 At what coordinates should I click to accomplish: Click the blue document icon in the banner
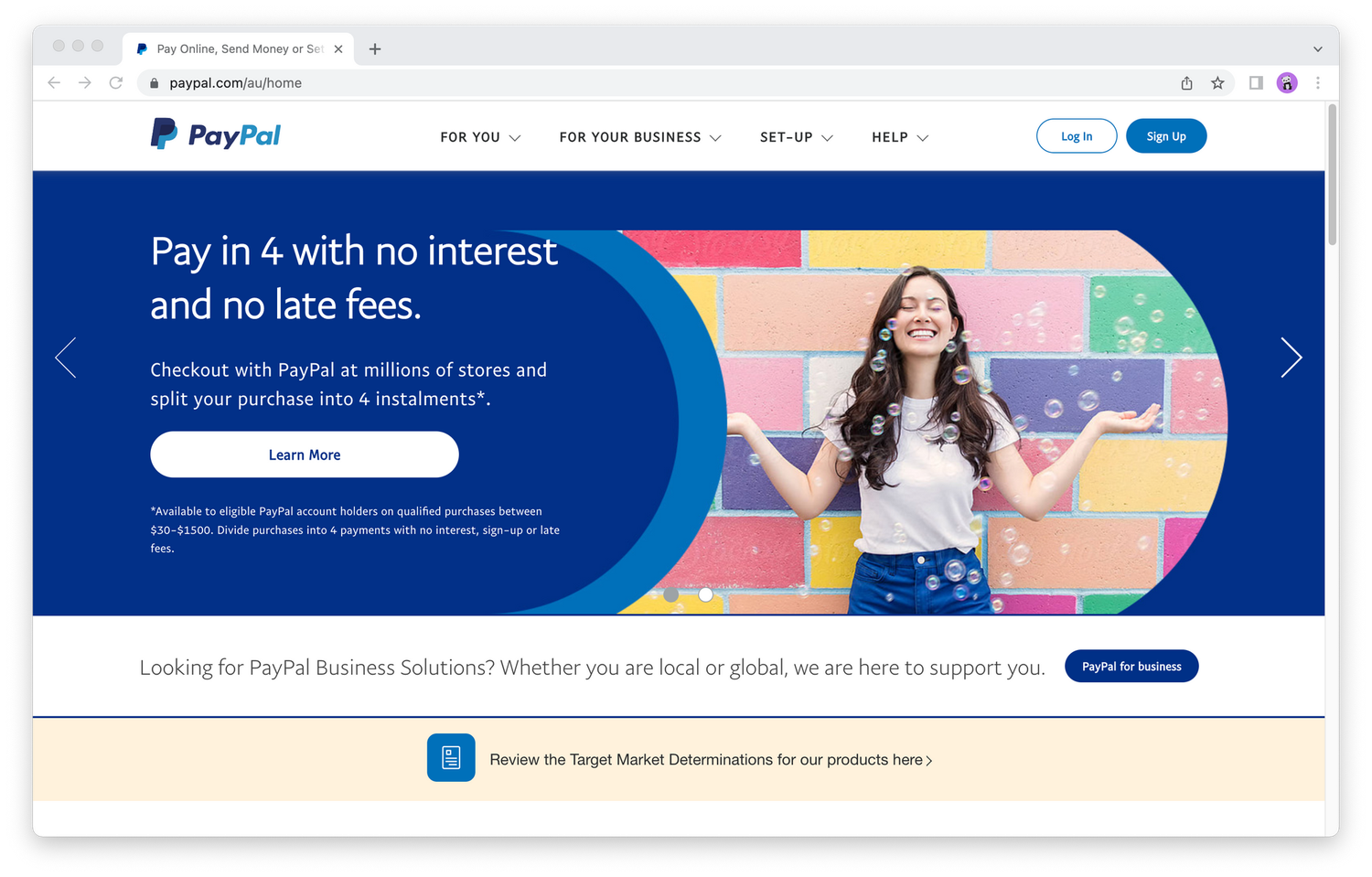tap(451, 757)
